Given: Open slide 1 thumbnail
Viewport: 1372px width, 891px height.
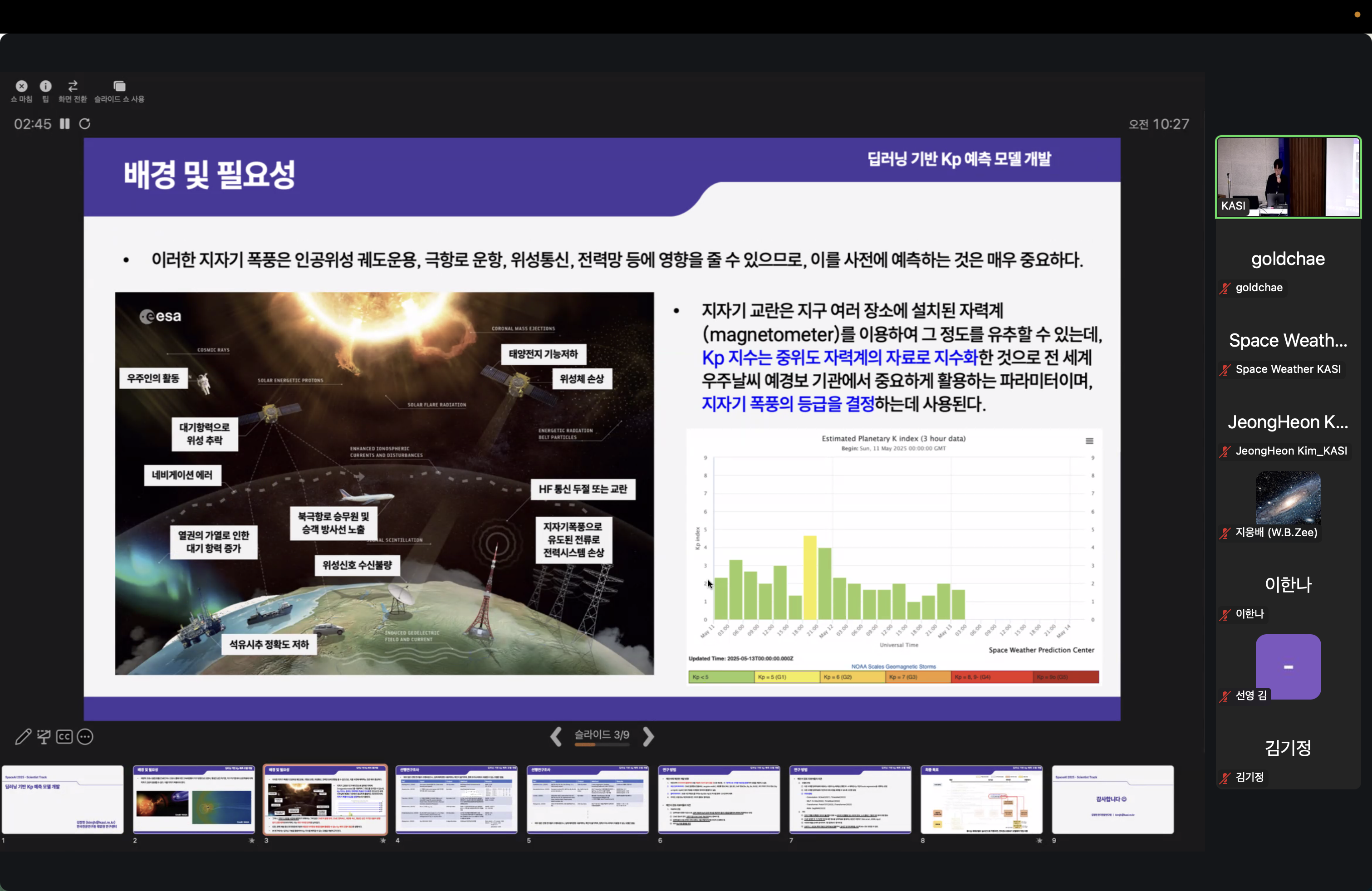Looking at the screenshot, I should tap(63, 799).
